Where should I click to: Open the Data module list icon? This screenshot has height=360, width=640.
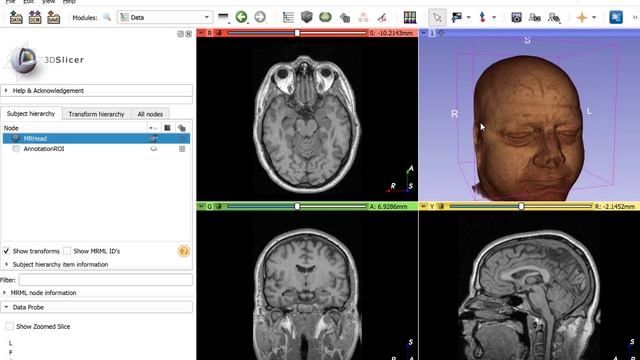(x=288, y=17)
